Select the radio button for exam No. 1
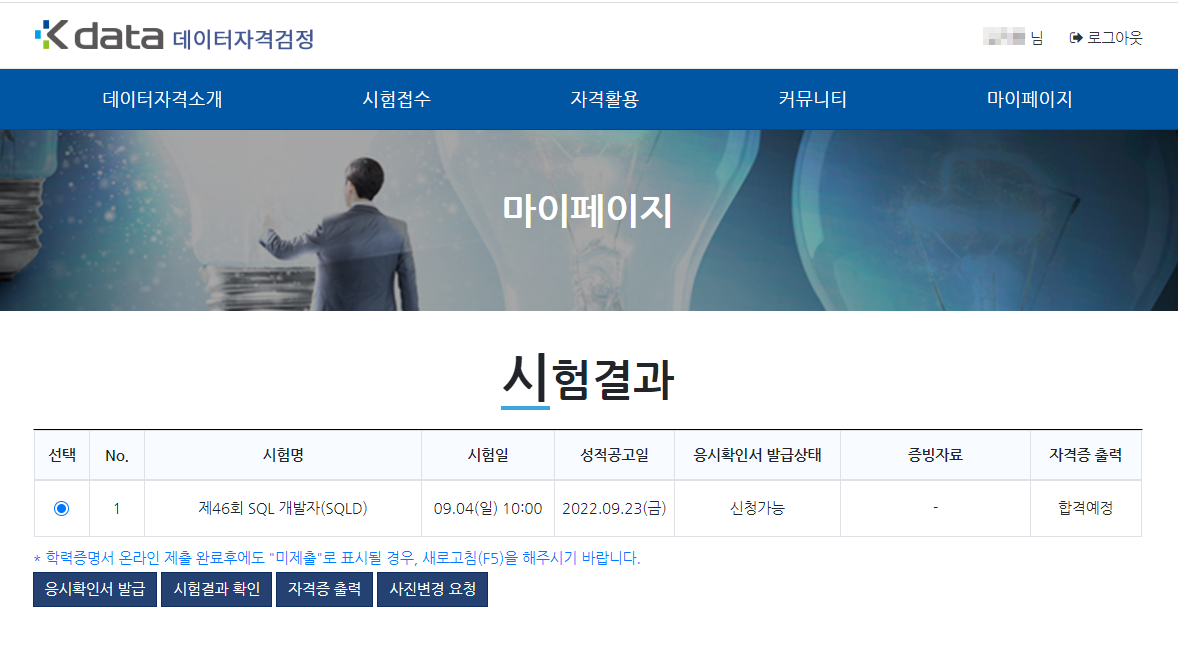The image size is (1178, 668). [62, 508]
